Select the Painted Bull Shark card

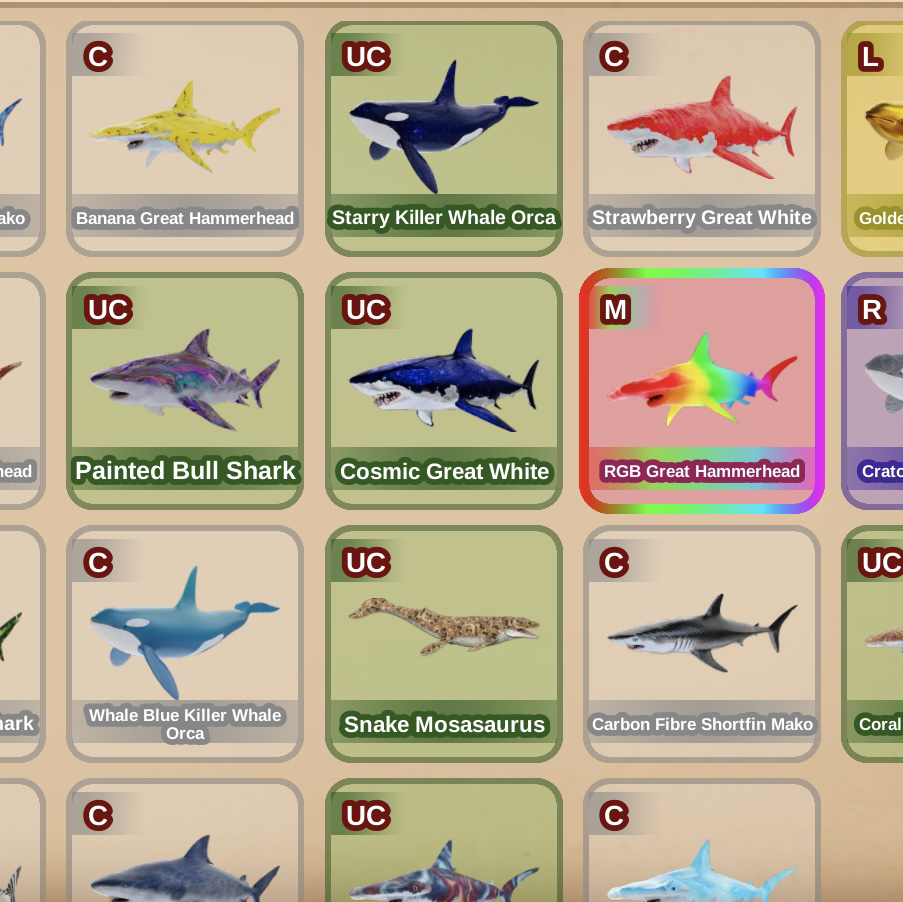[185, 391]
